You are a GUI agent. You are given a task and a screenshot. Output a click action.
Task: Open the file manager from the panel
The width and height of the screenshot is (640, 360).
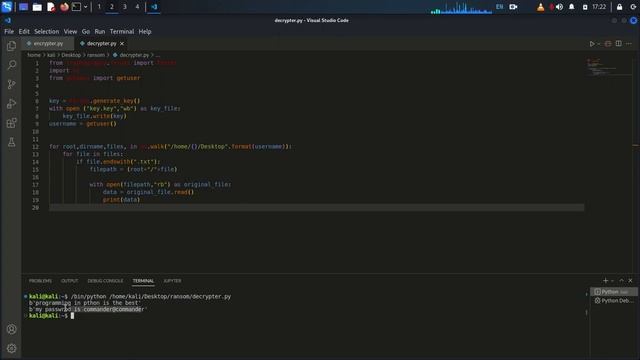37,7
